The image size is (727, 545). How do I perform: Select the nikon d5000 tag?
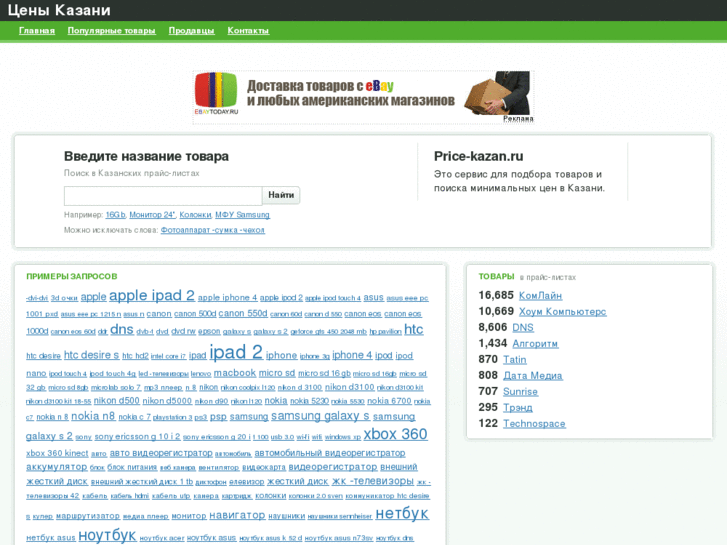click(167, 401)
